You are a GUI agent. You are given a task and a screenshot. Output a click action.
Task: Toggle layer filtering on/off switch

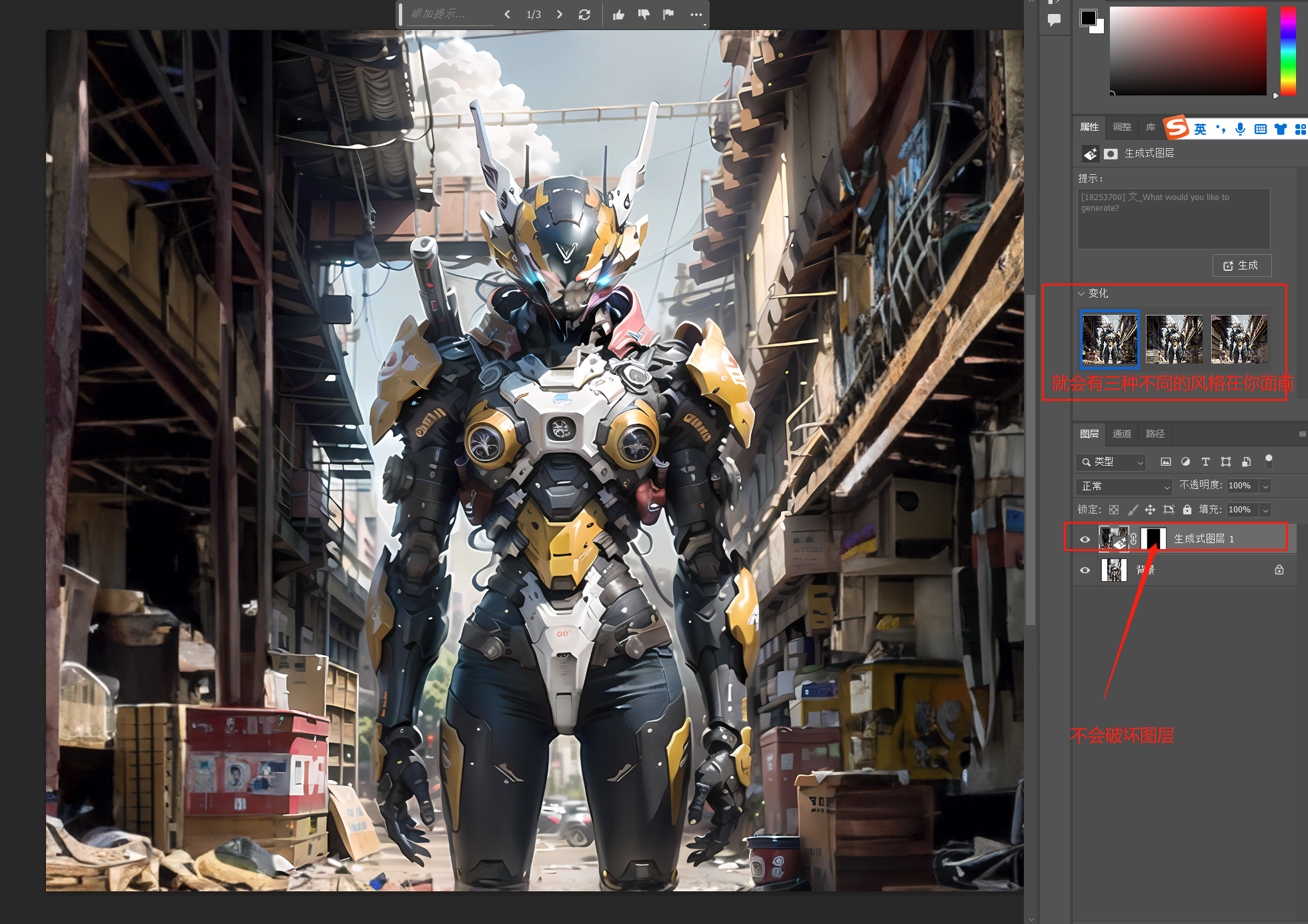(x=1269, y=460)
